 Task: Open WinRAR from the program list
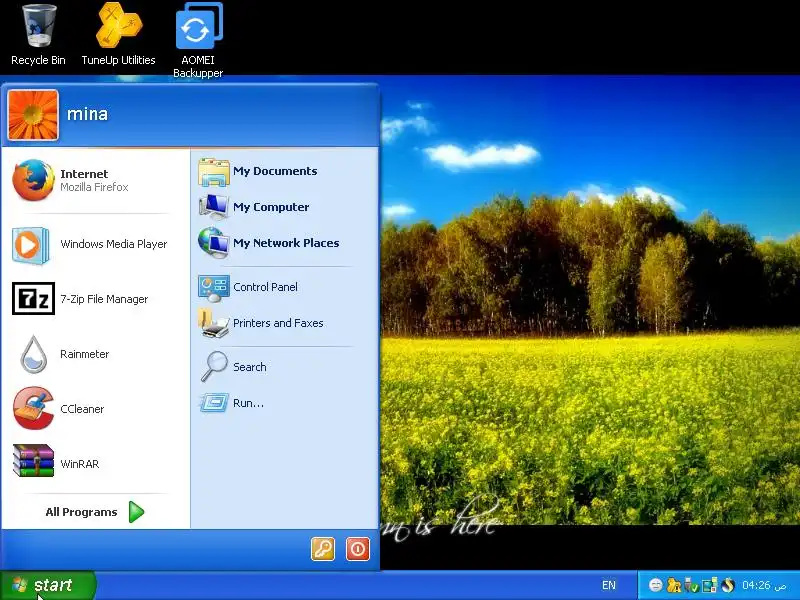(x=95, y=464)
